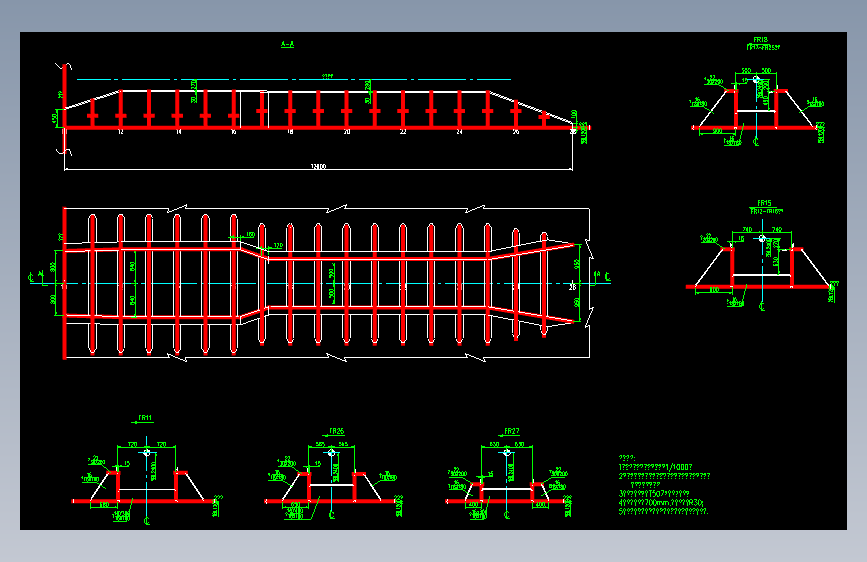Select the note line containing 1/1000
The height and width of the screenshot is (562, 867).
coord(655,467)
